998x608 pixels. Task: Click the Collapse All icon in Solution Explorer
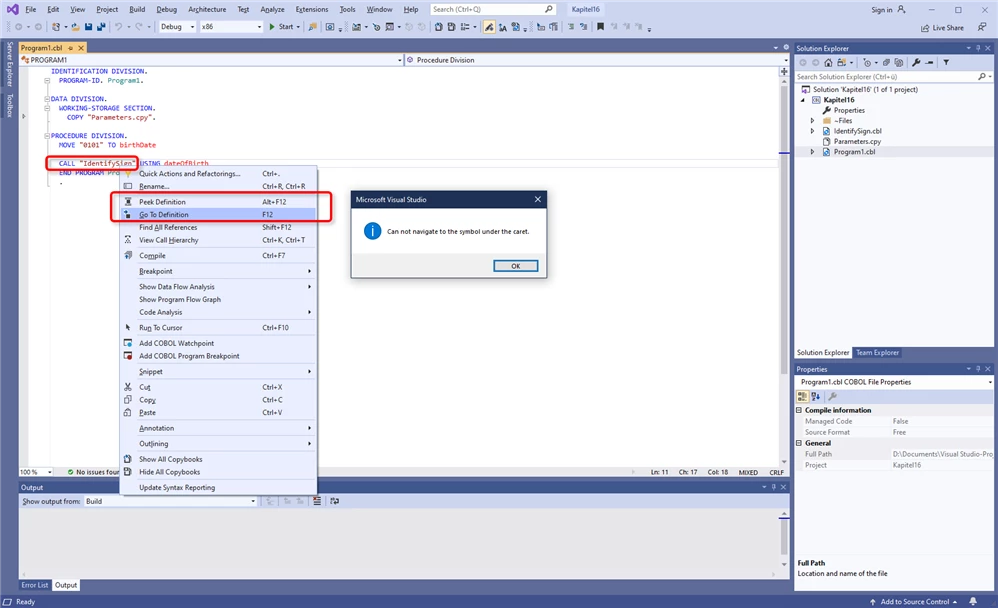[886, 62]
